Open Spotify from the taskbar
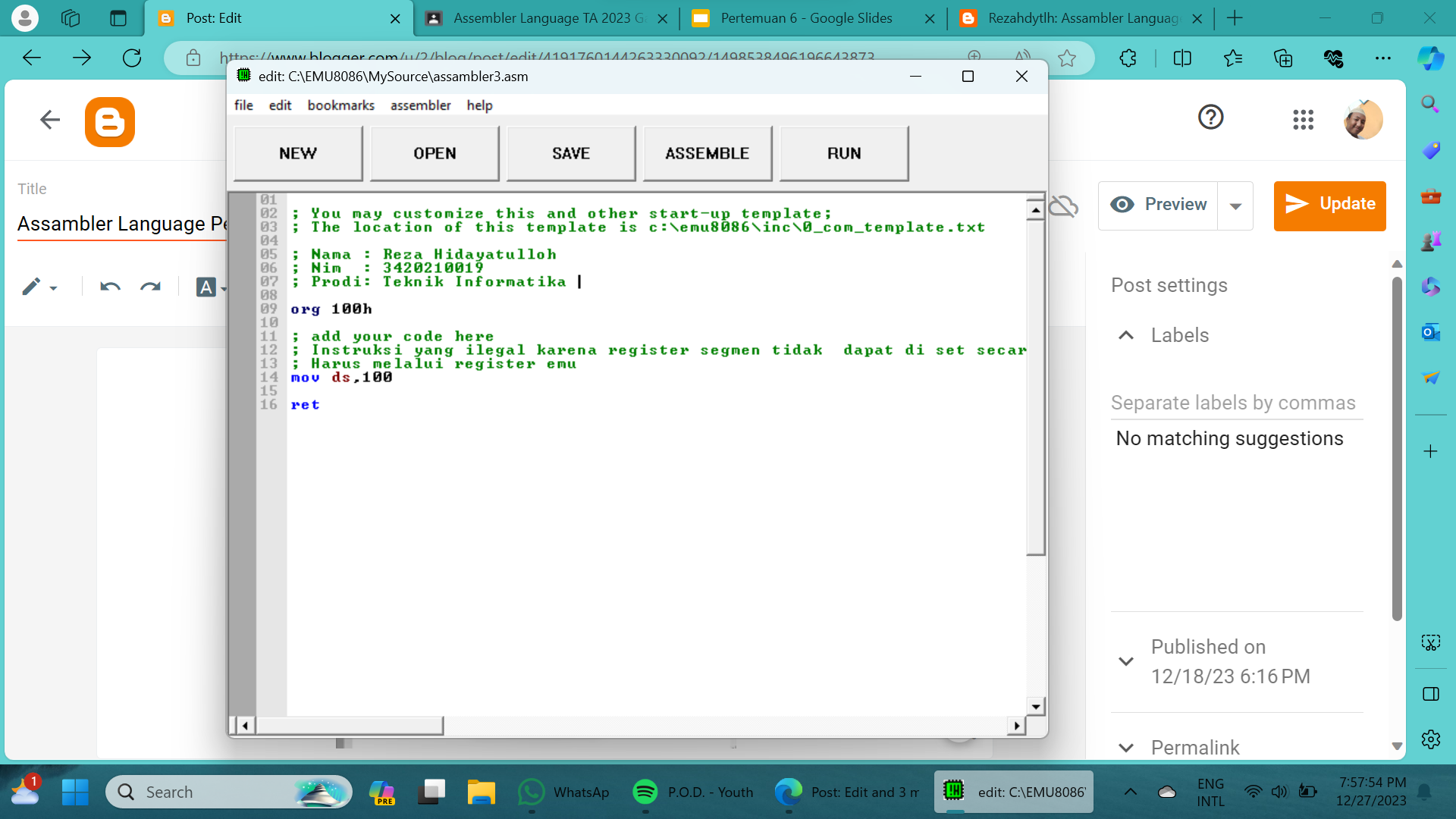 tap(645, 792)
